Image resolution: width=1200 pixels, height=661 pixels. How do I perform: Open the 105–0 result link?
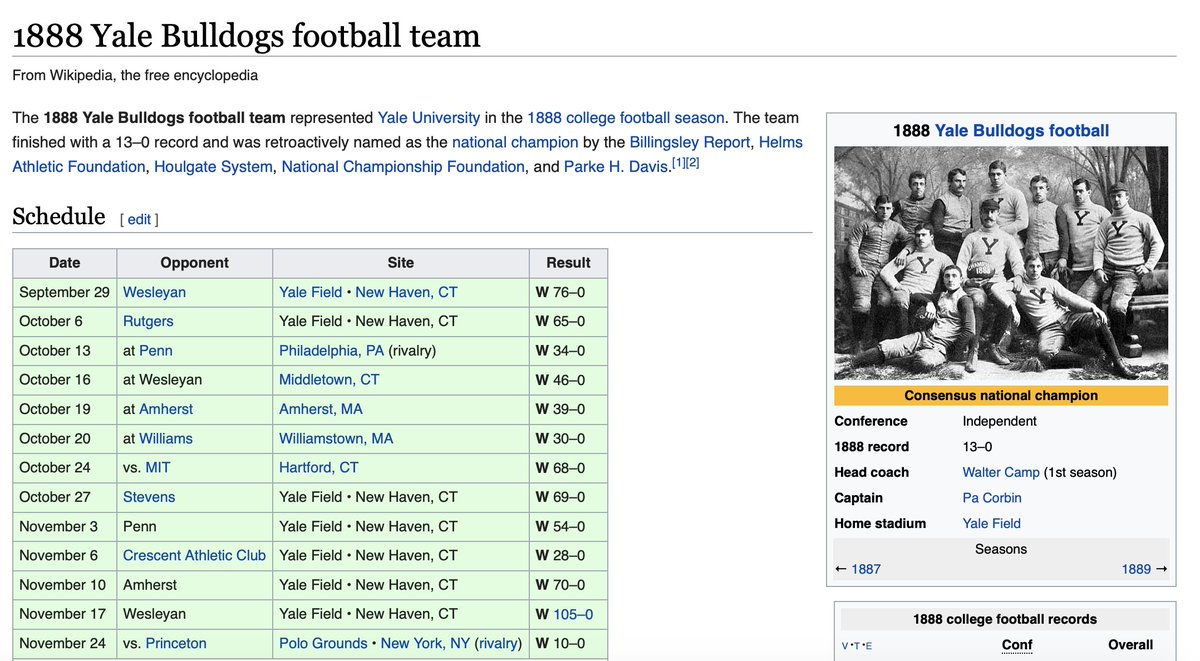[573, 614]
